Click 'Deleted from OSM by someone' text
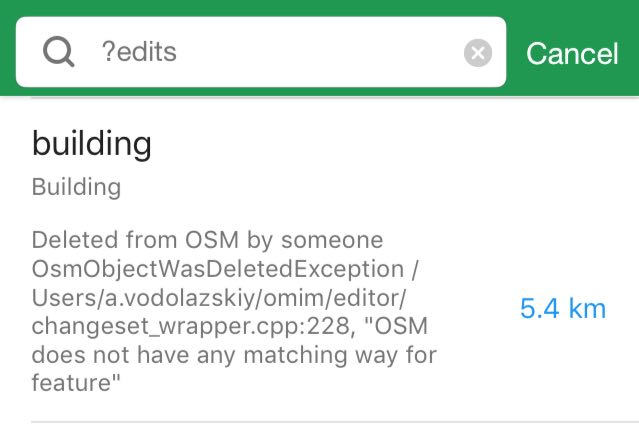This screenshot has height=442, width=639. click(207, 240)
